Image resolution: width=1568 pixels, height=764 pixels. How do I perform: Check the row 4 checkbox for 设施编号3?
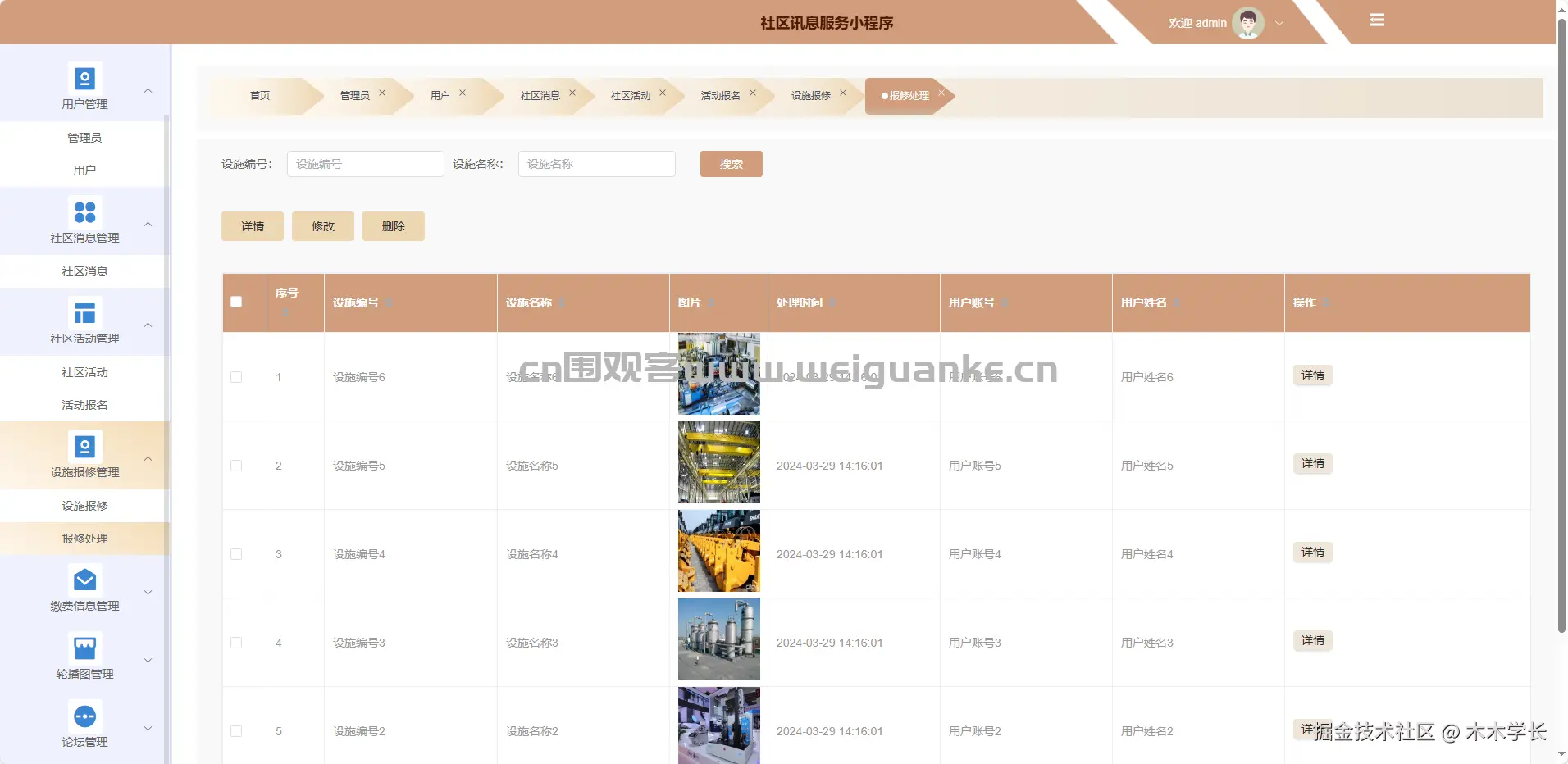coord(236,643)
